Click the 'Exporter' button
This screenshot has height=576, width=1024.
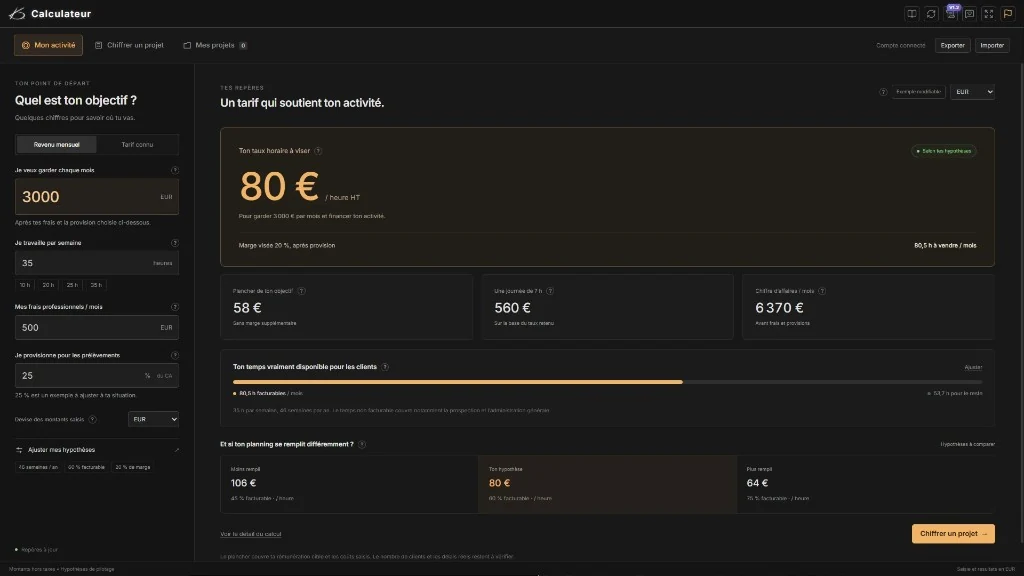point(952,46)
